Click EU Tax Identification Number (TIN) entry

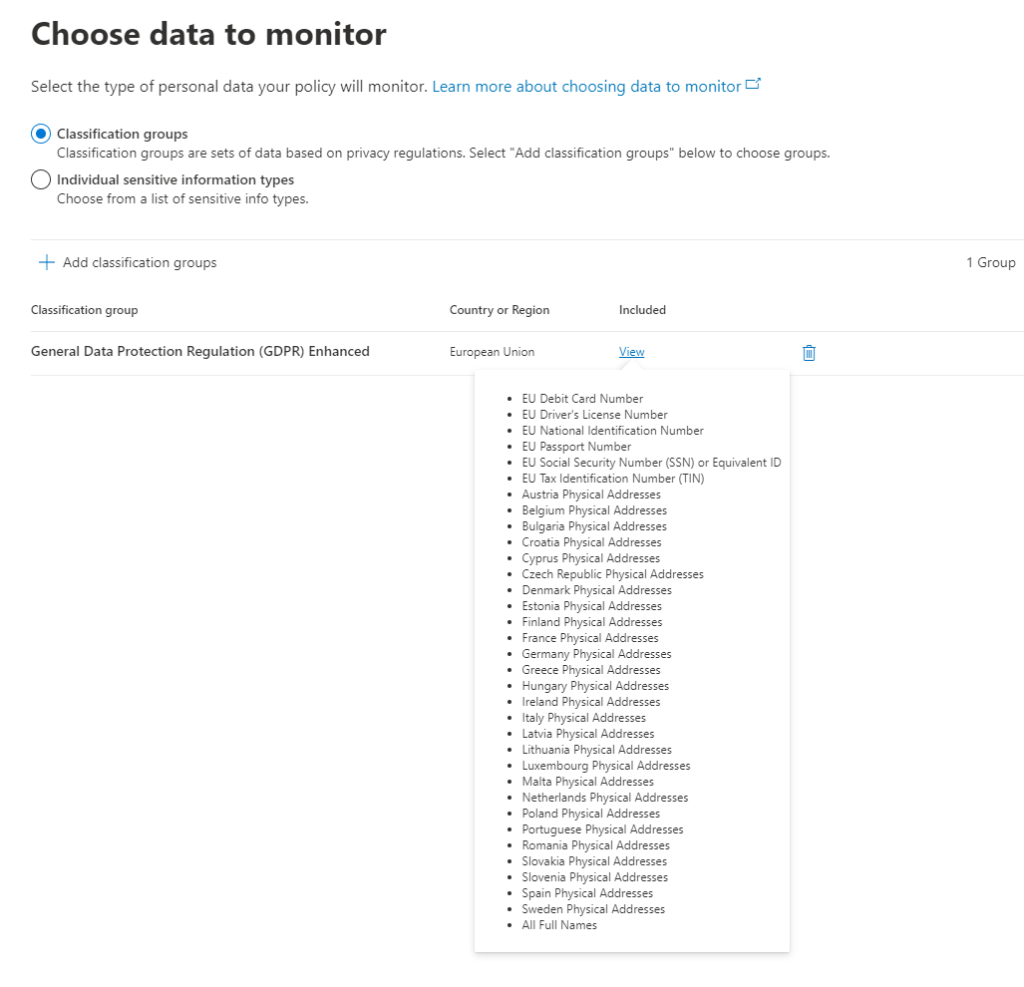click(612, 479)
